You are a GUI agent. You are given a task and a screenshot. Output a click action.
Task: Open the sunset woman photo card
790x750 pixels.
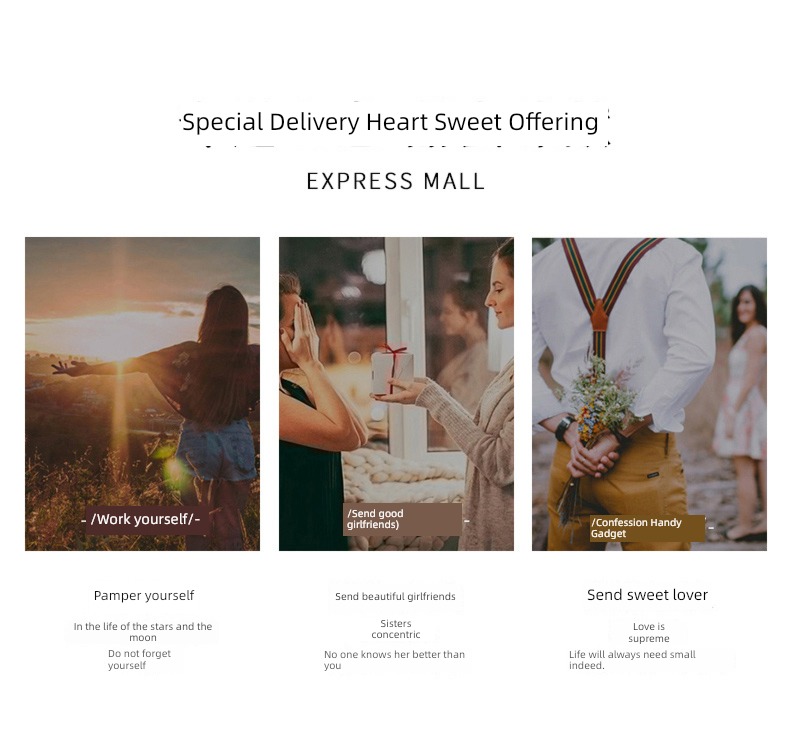(x=143, y=393)
